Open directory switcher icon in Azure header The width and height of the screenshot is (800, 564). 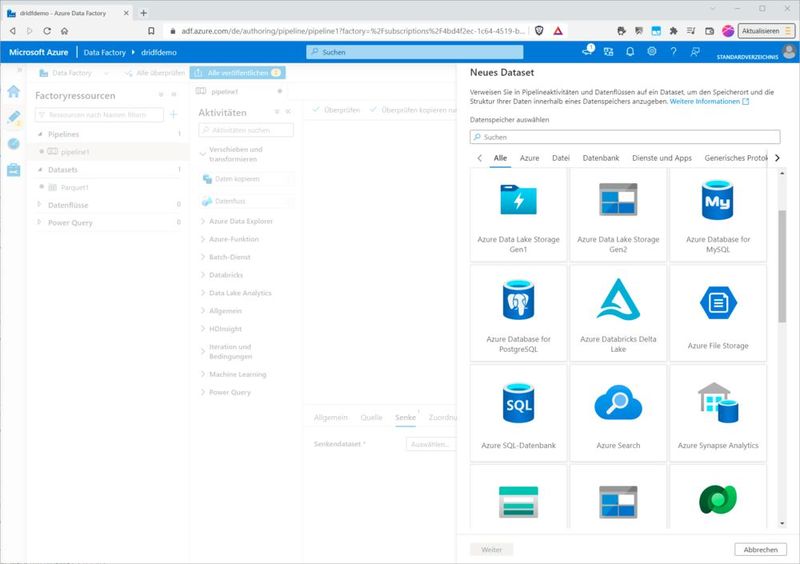608,52
